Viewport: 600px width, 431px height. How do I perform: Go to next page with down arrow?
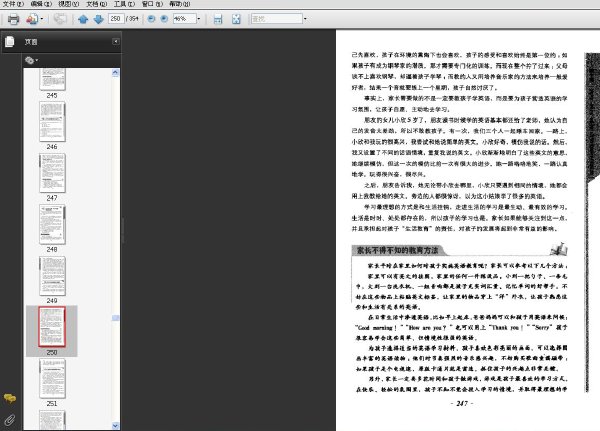pos(98,19)
